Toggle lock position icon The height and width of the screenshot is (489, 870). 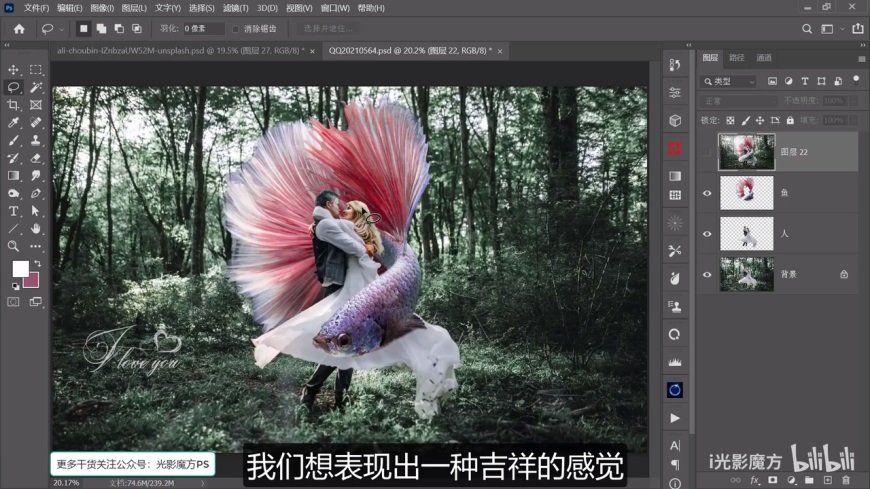click(760, 120)
